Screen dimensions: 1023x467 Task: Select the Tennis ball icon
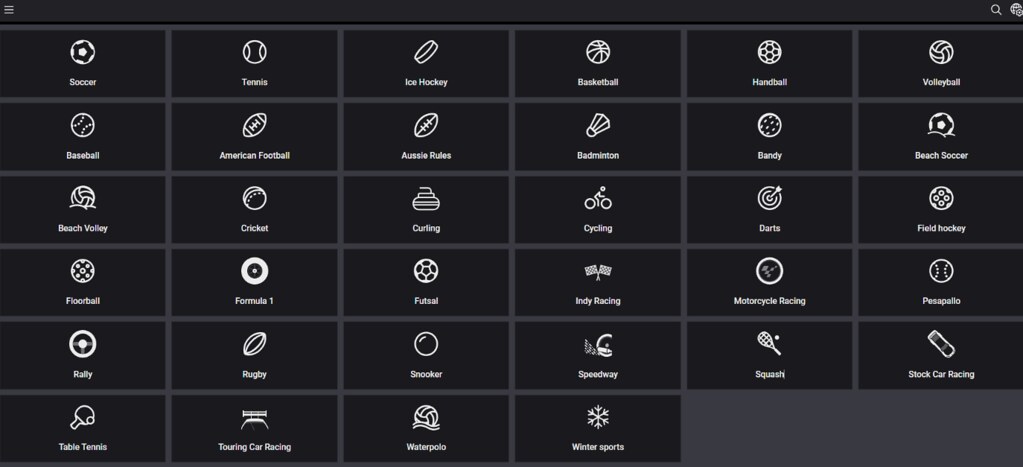click(254, 52)
